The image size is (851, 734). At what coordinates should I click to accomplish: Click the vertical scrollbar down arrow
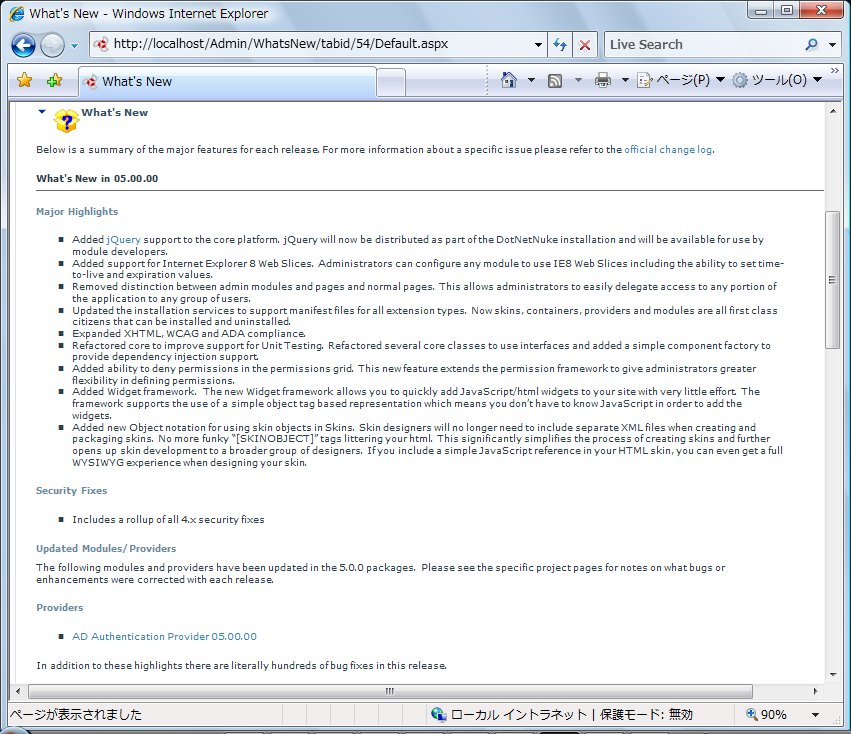pos(833,675)
